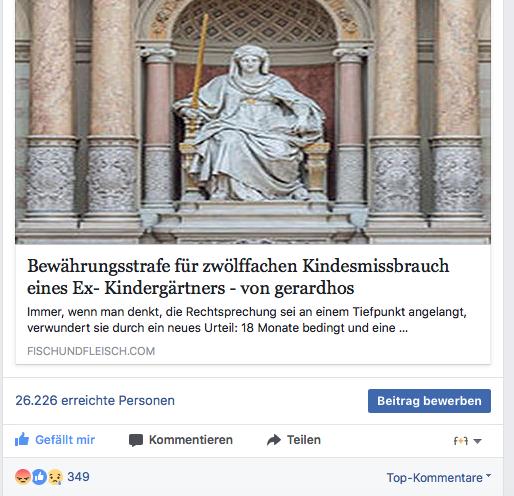This screenshot has height=496, width=514.
Task: Open the post-as dropdown arrow
Action: (477, 441)
